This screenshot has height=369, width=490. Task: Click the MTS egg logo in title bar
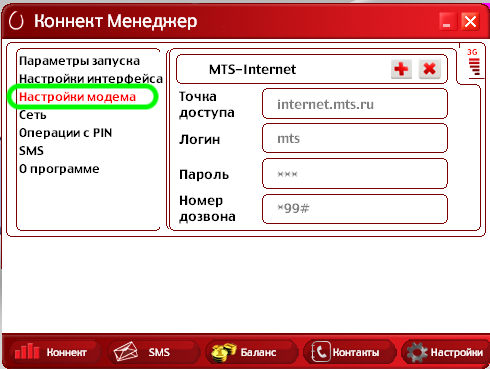point(16,21)
